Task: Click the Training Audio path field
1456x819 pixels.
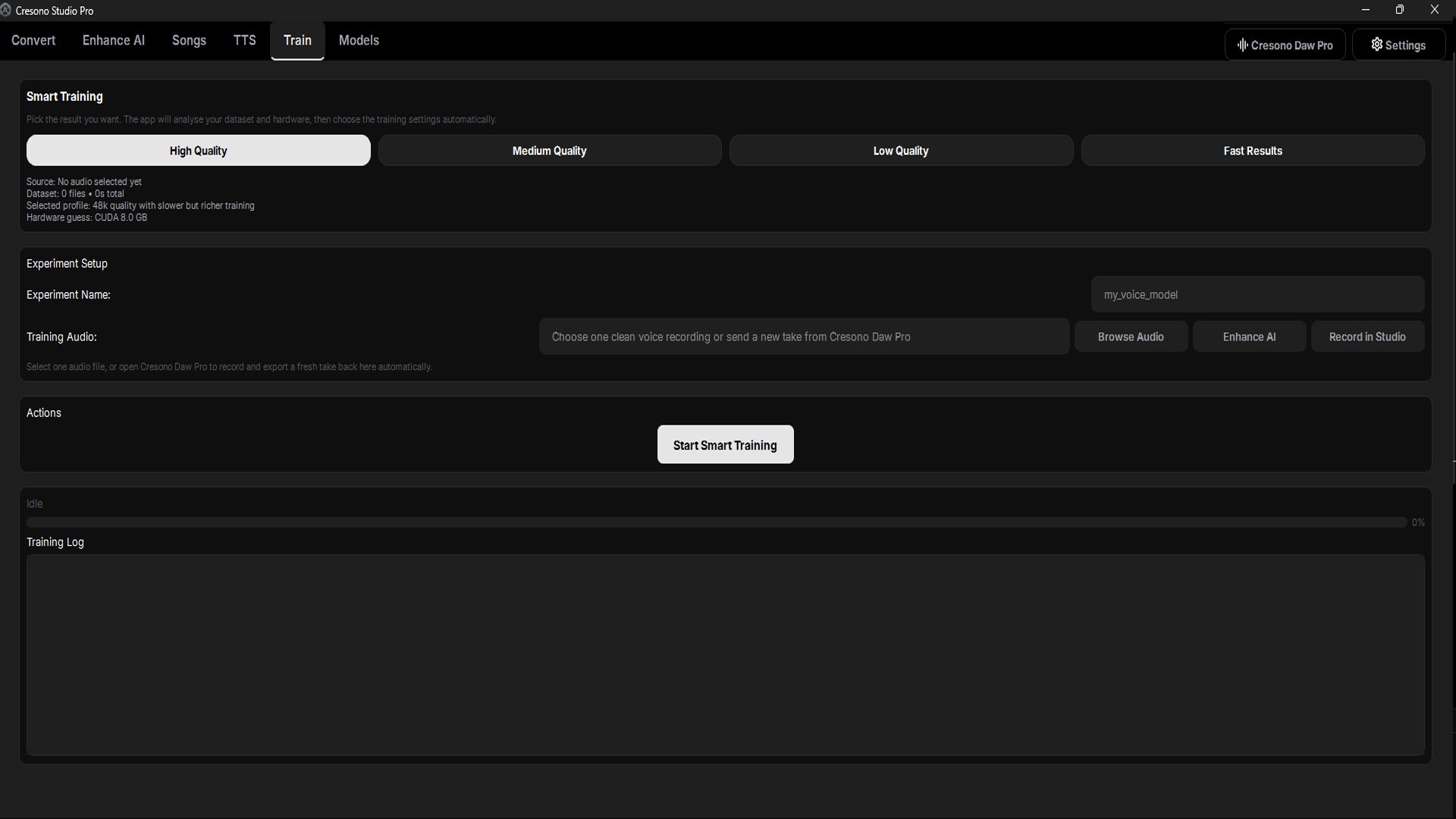Action: [x=804, y=337]
